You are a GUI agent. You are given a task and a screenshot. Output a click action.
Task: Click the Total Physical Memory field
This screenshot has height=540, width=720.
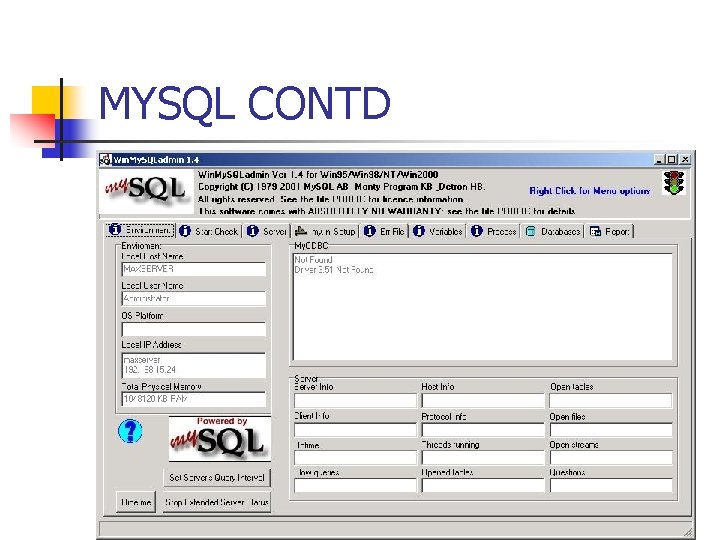(x=193, y=399)
